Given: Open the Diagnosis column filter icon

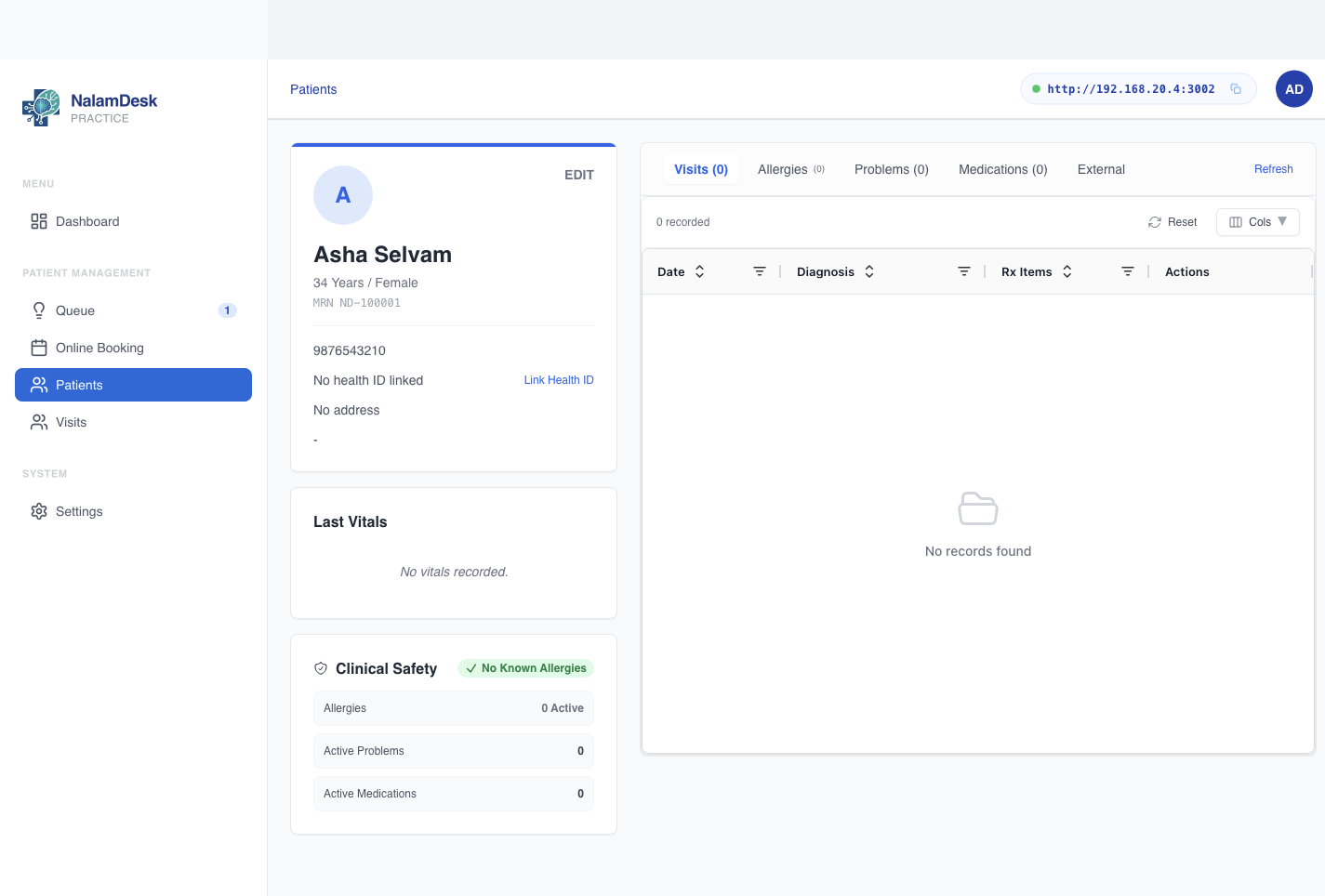Looking at the screenshot, I should 964,271.
